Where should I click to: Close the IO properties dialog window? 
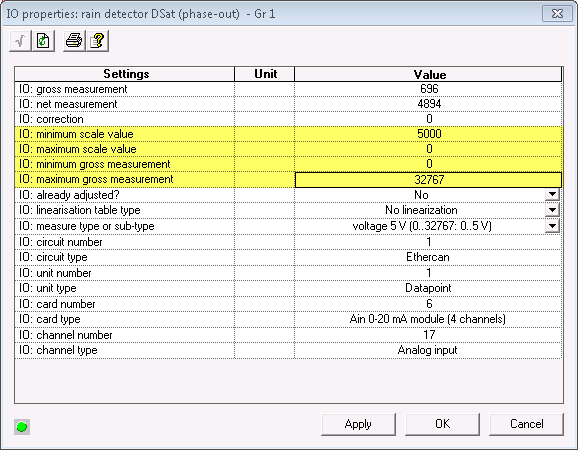(x=557, y=14)
